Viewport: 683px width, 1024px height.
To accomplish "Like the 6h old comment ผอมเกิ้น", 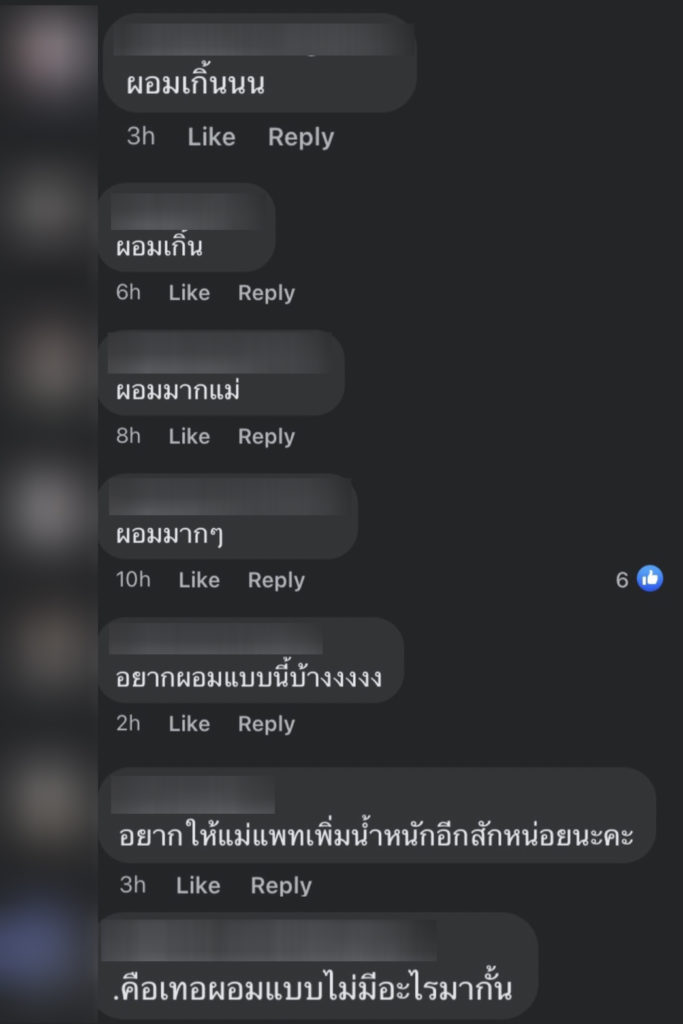I will tap(189, 292).
